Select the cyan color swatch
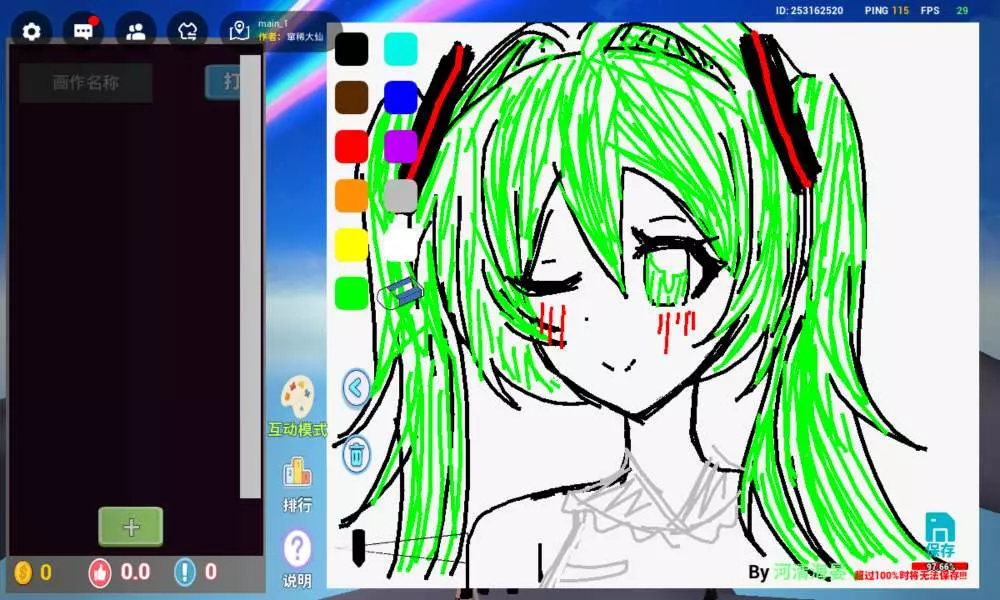 coord(401,49)
